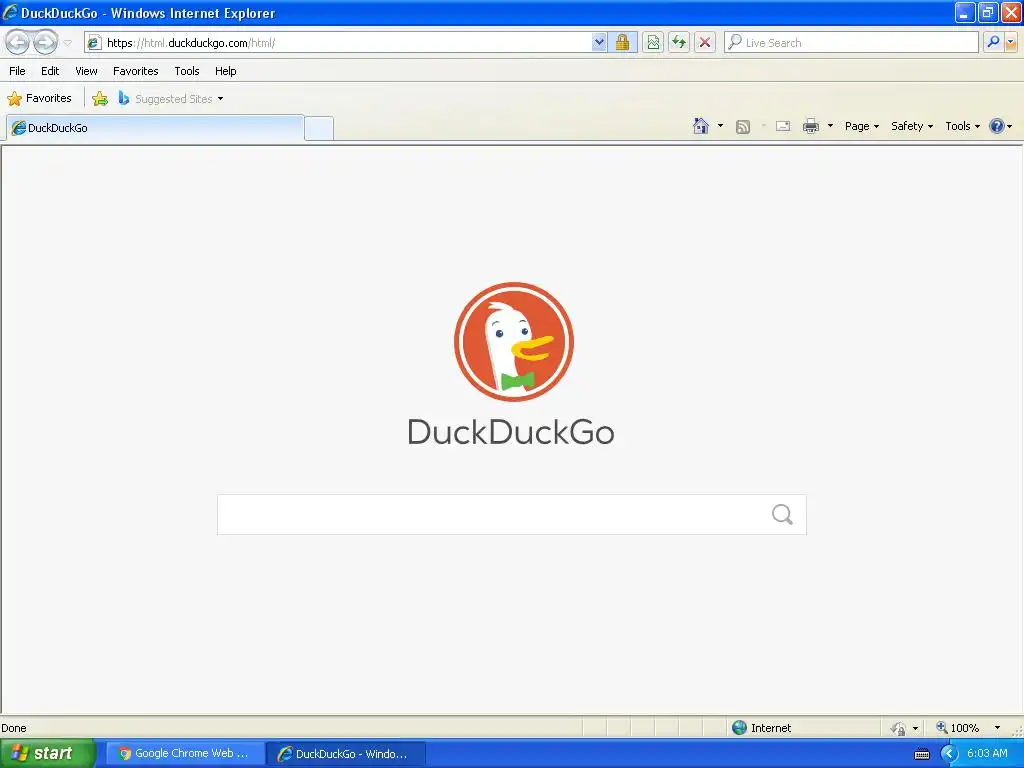
Task: Click the Live Search magnifier button
Action: pyautogui.click(x=993, y=42)
